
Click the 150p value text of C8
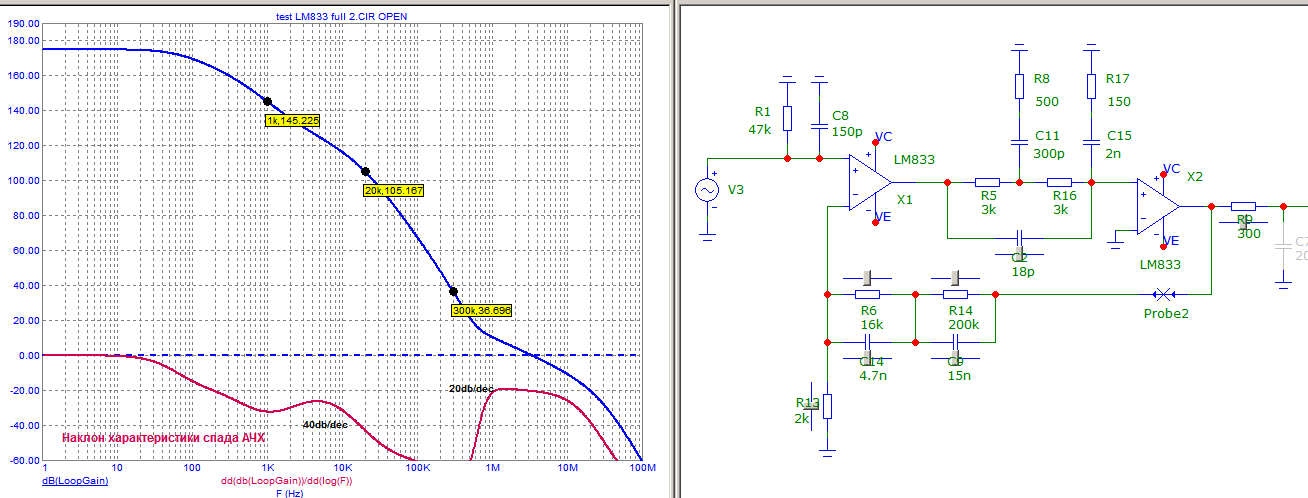point(847,132)
